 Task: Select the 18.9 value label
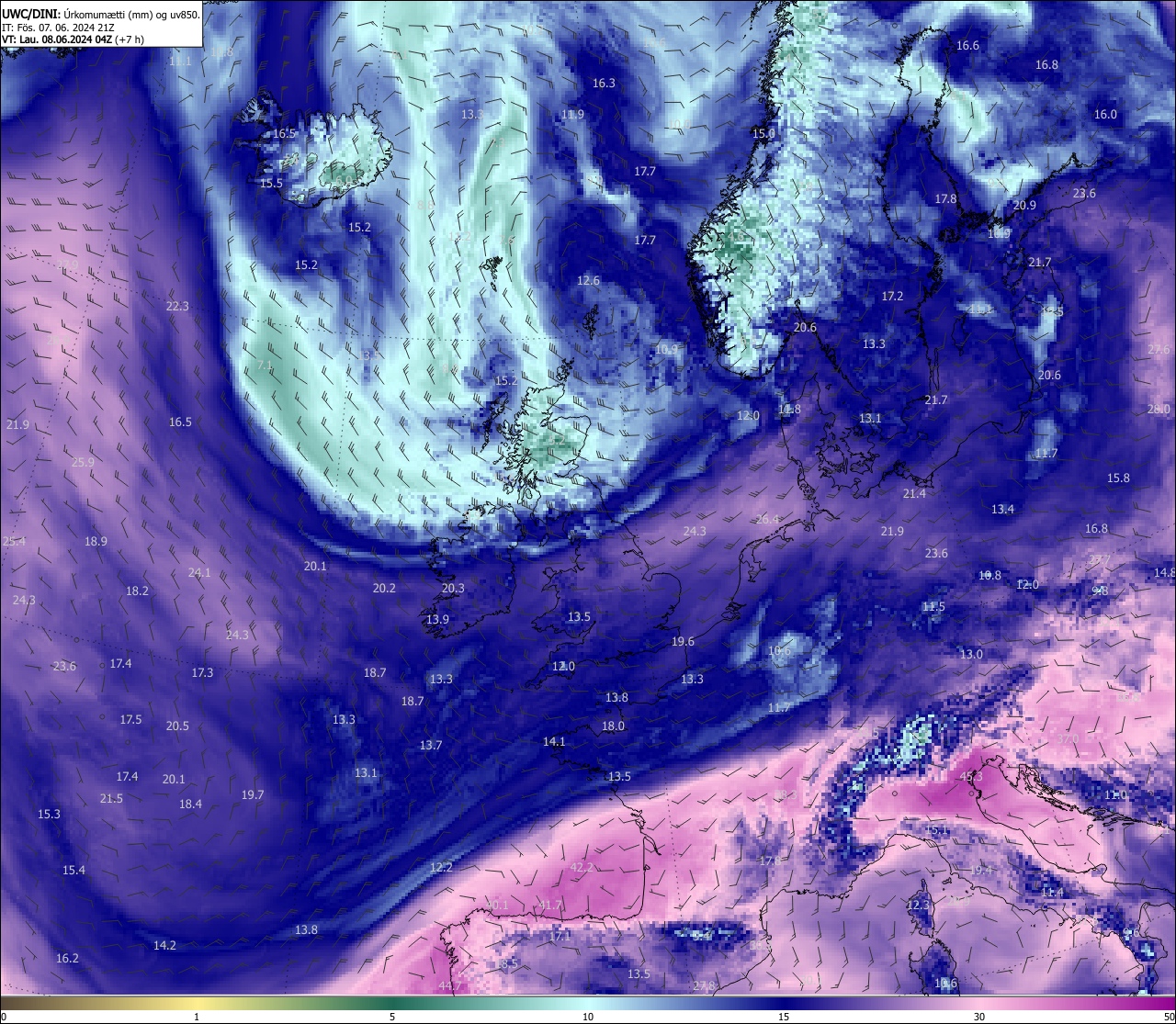[96, 542]
